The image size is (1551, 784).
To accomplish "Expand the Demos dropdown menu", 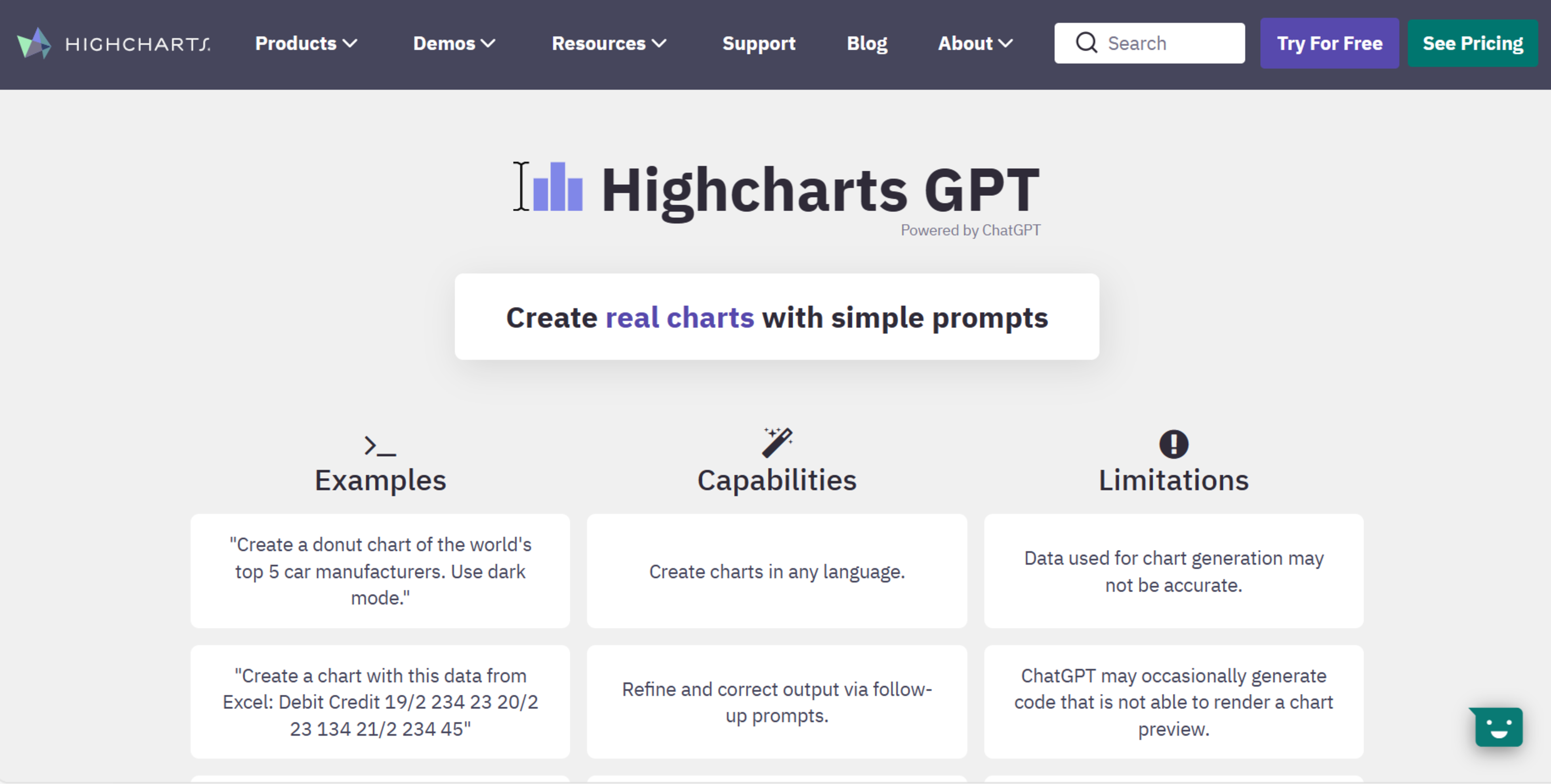I will tap(454, 43).
